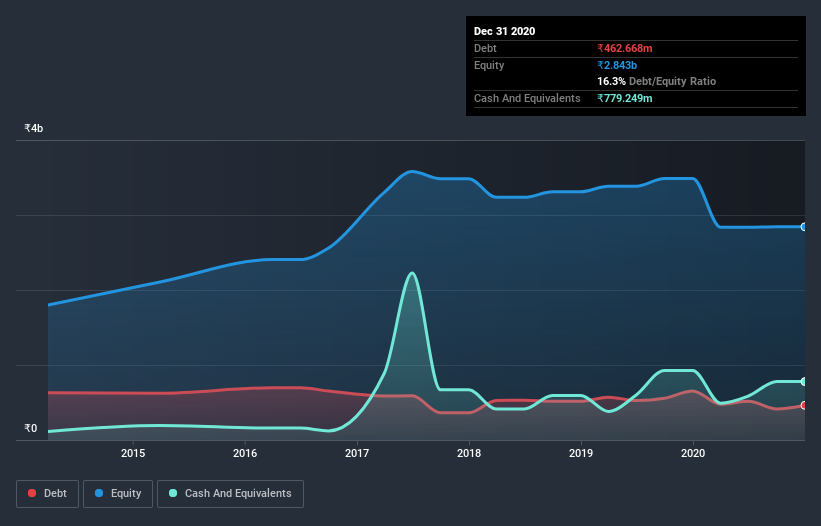Click the red Debt endpoint marker
Image resolution: width=821 pixels, height=526 pixels.
(x=804, y=405)
